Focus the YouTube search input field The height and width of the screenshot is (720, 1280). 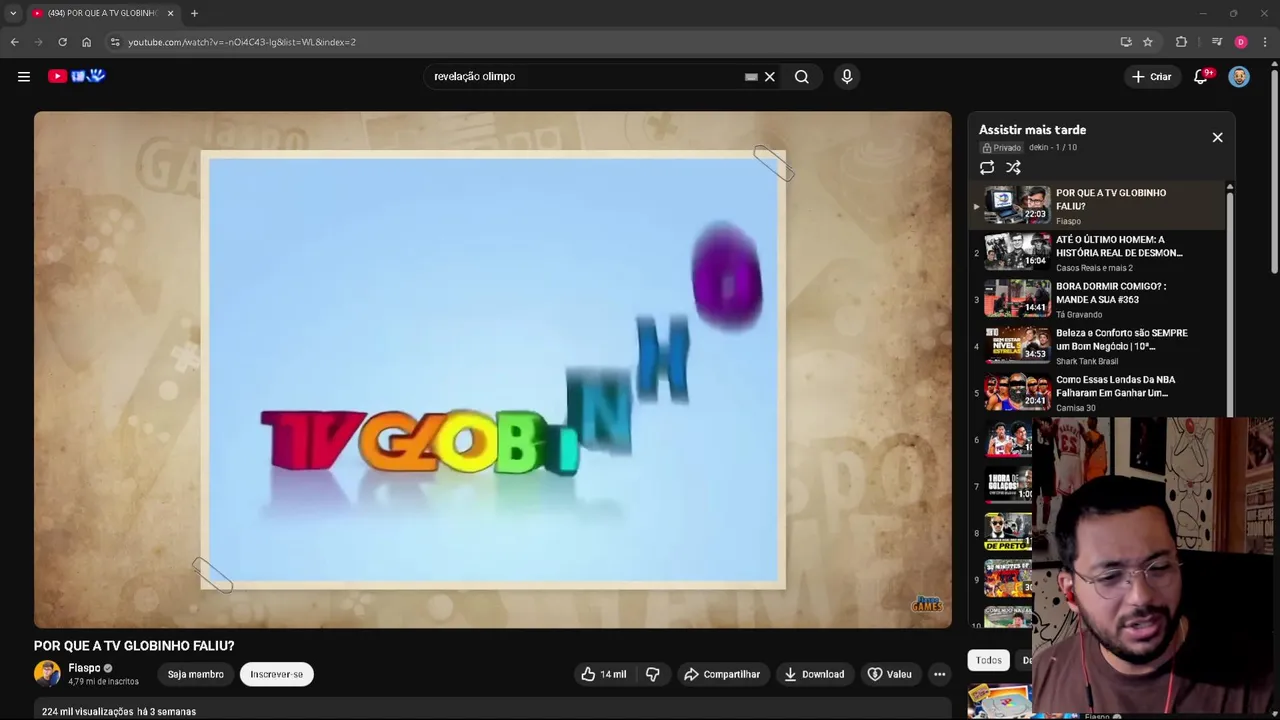pyautogui.click(x=585, y=77)
